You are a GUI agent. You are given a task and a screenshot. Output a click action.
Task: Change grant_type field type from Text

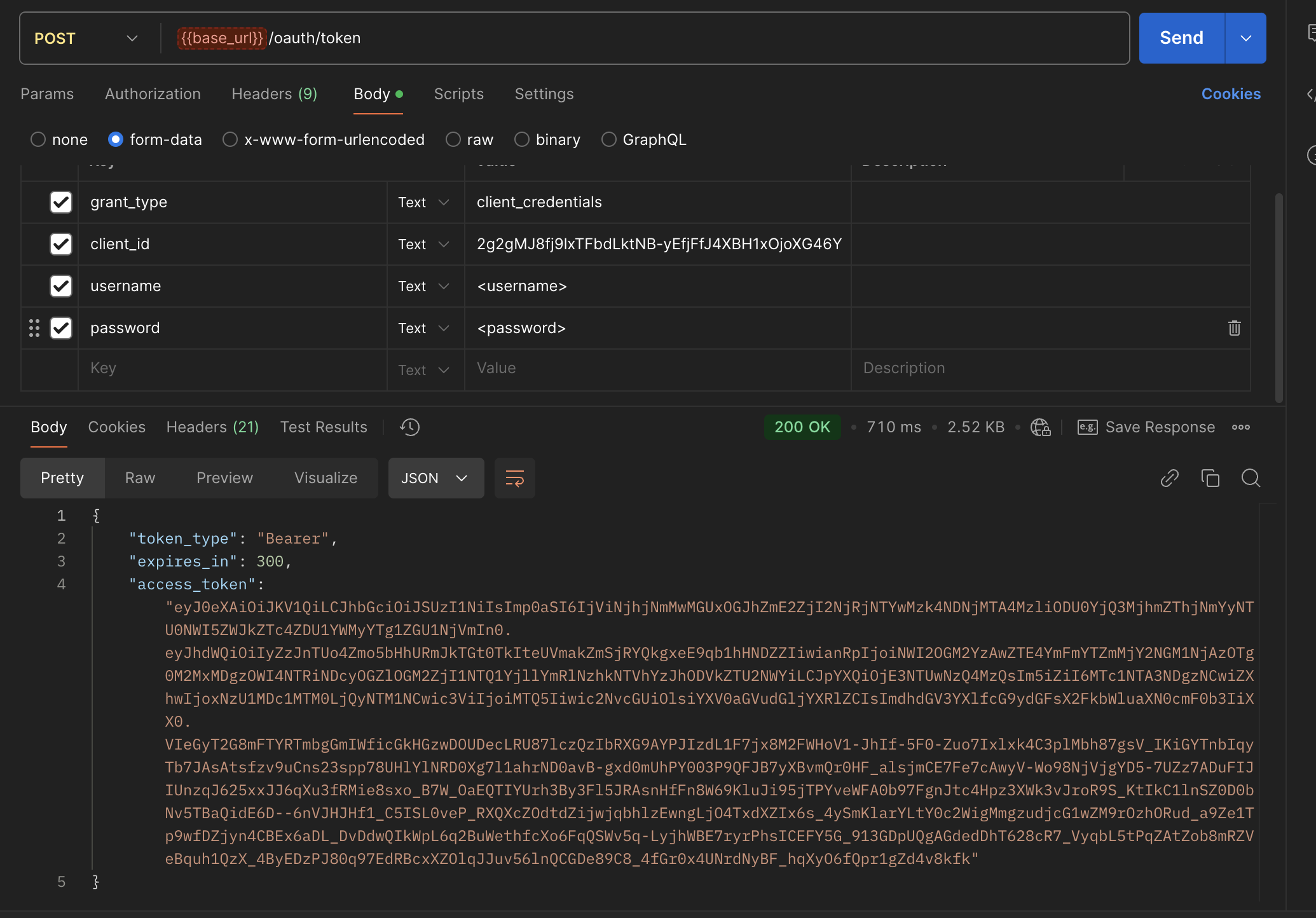click(x=424, y=202)
